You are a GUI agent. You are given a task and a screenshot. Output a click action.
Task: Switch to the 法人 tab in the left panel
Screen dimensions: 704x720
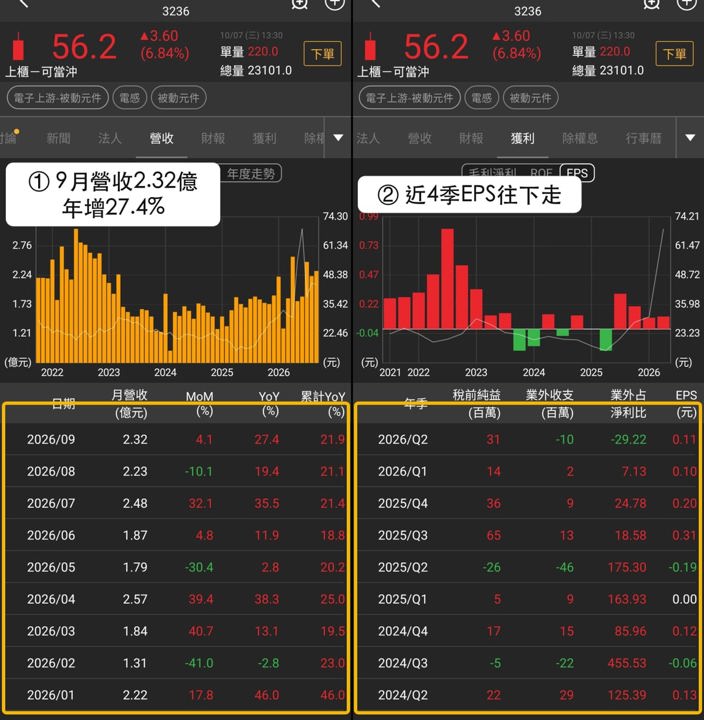tap(109, 138)
